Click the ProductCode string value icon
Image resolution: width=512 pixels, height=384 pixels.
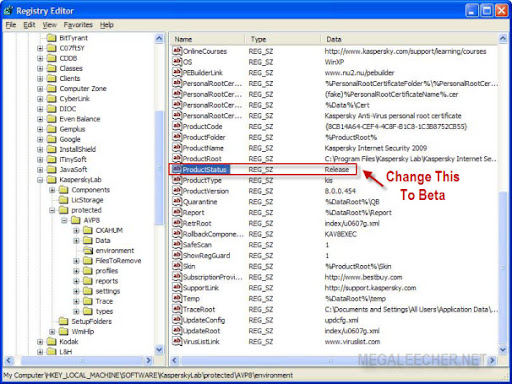click(177, 126)
